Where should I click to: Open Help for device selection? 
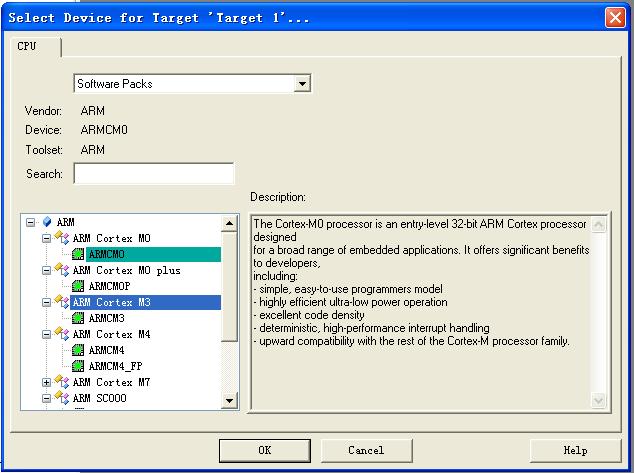(575, 450)
